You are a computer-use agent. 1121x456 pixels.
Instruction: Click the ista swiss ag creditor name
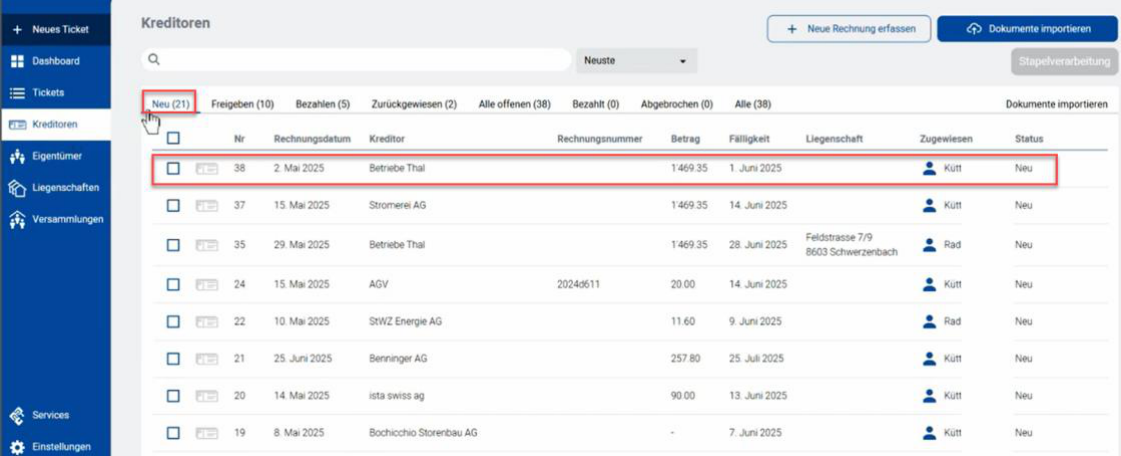tap(397, 395)
